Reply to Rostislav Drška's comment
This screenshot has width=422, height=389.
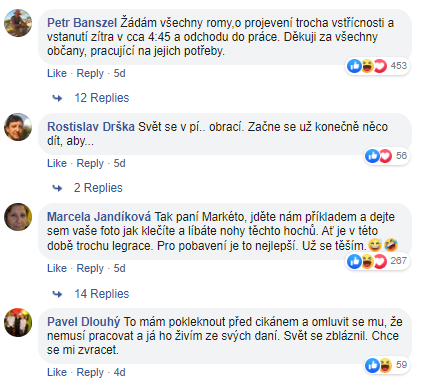pos(90,163)
